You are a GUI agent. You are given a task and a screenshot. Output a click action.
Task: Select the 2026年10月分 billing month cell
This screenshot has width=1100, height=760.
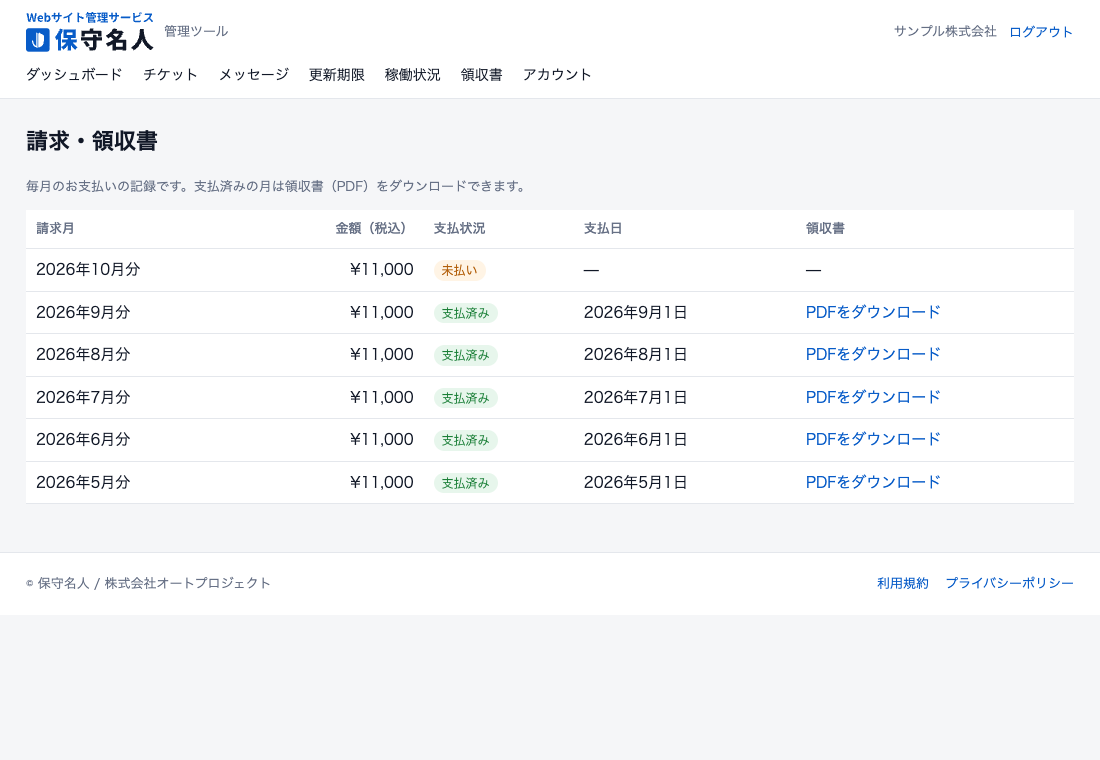pyautogui.click(x=88, y=269)
